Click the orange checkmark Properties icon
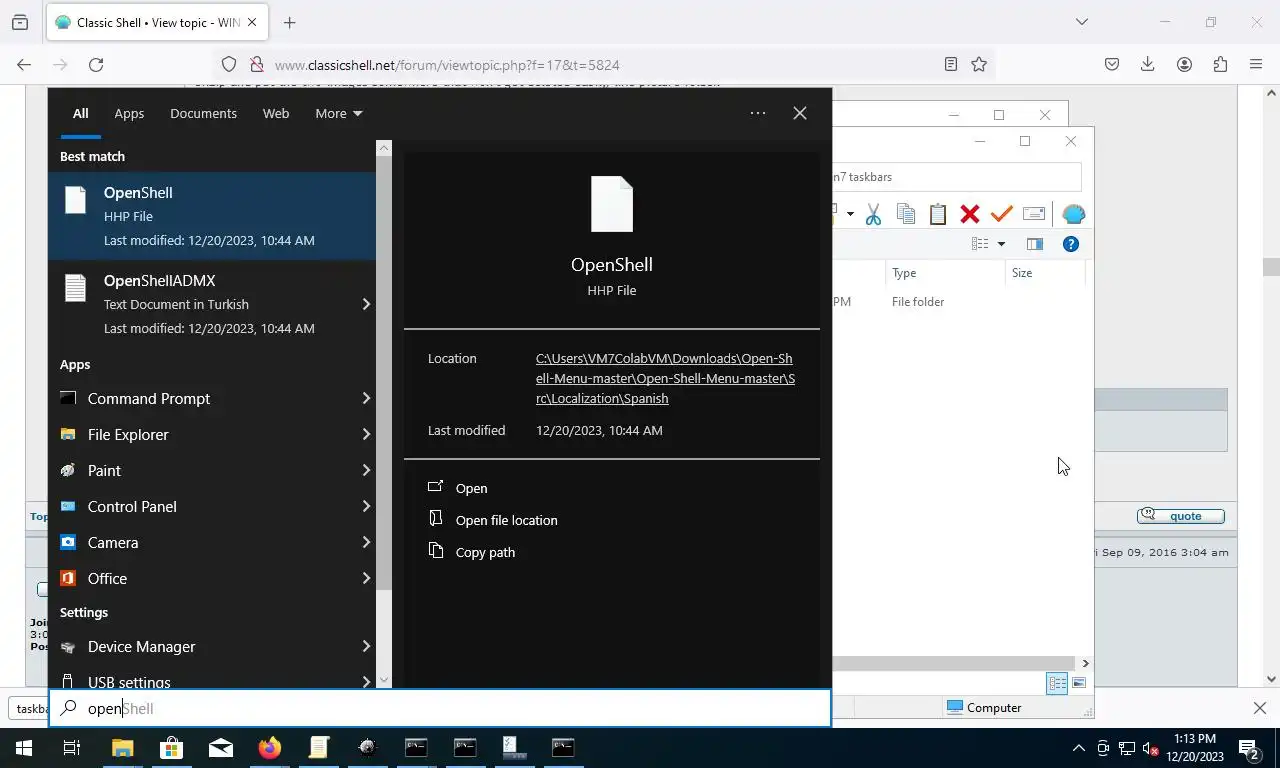1280x768 pixels. pyautogui.click(x=1001, y=214)
